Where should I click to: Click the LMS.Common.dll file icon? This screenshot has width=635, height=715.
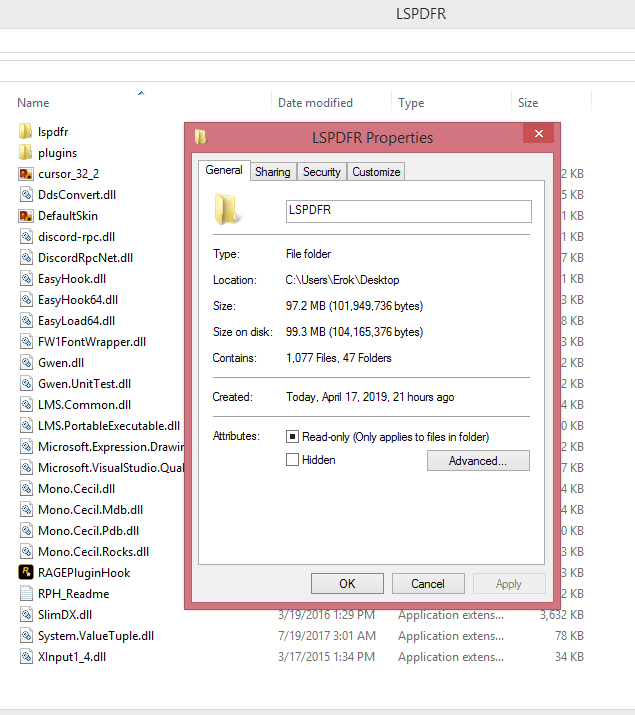coord(26,404)
